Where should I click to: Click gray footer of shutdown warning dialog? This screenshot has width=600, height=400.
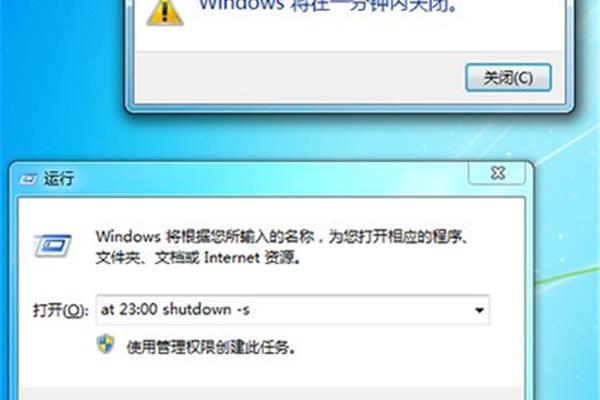point(298,78)
